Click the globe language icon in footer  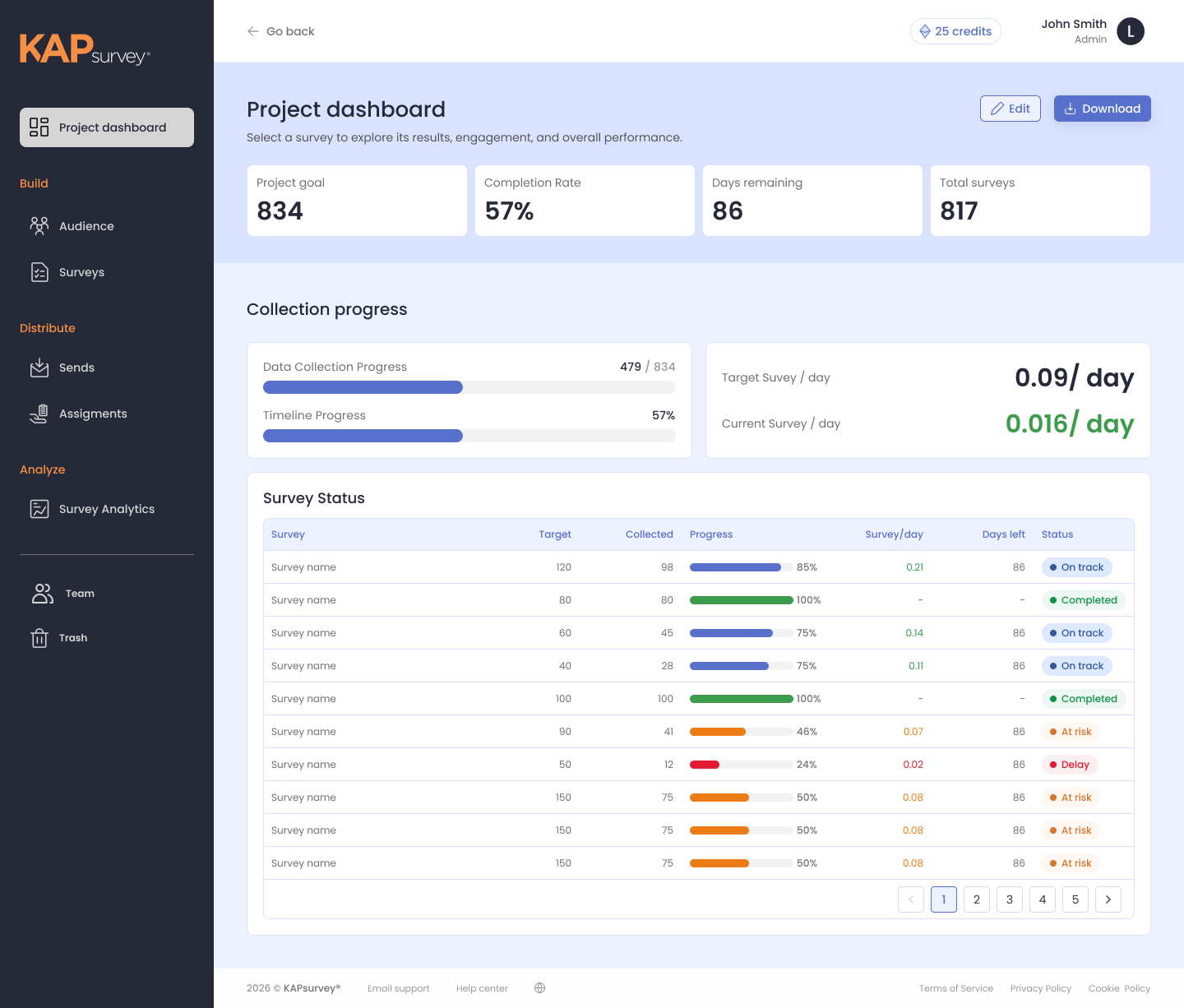[x=539, y=988]
